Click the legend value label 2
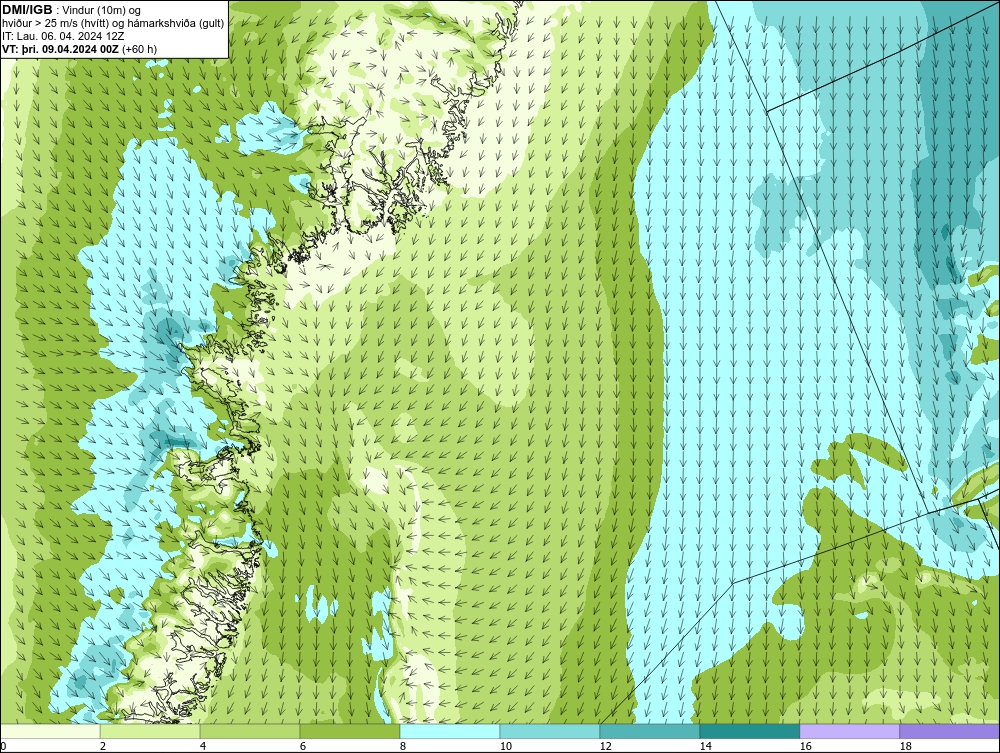The image size is (1000, 753). [103, 746]
